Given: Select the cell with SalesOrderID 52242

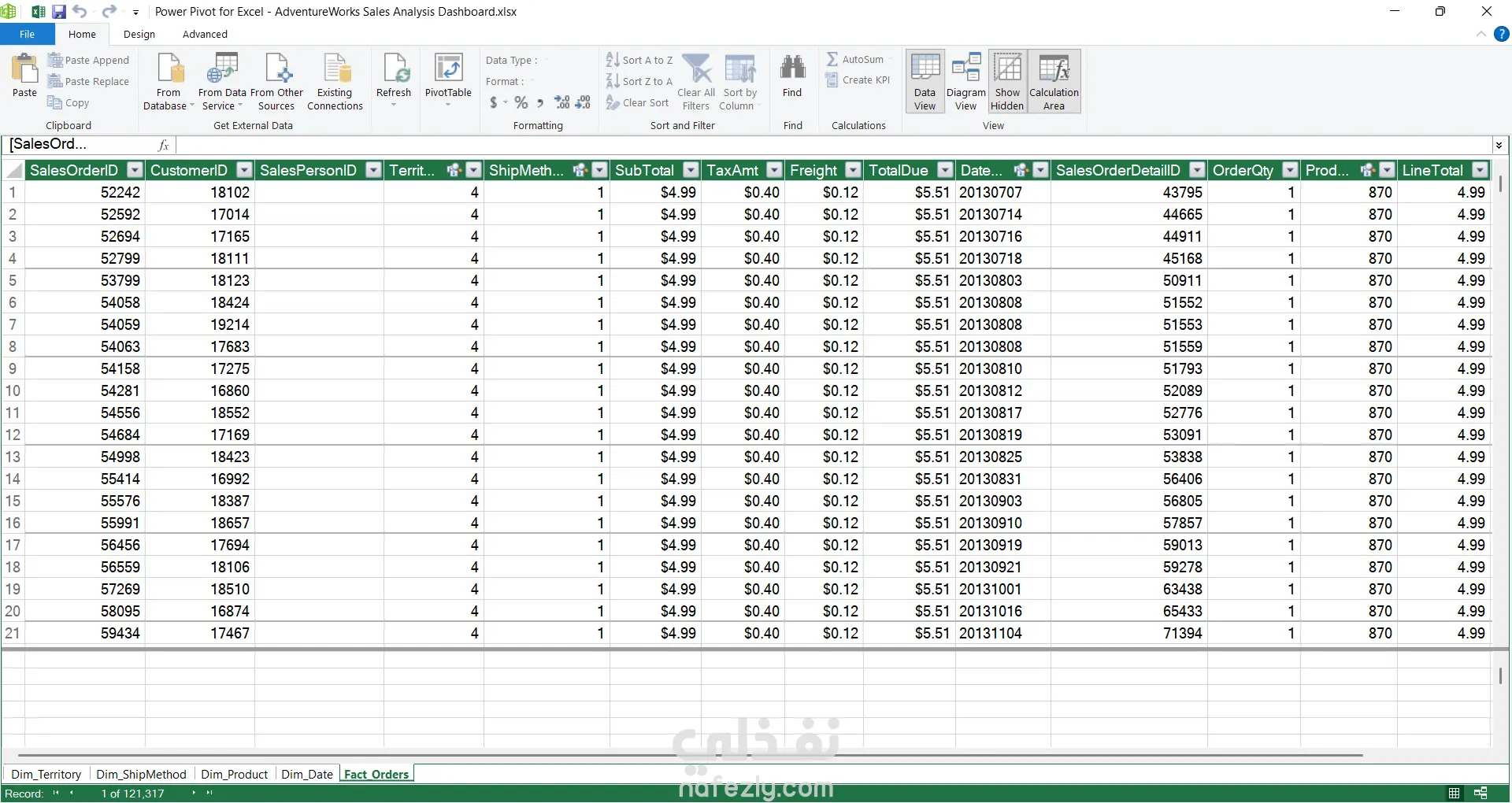Looking at the screenshot, I should click(x=85, y=192).
